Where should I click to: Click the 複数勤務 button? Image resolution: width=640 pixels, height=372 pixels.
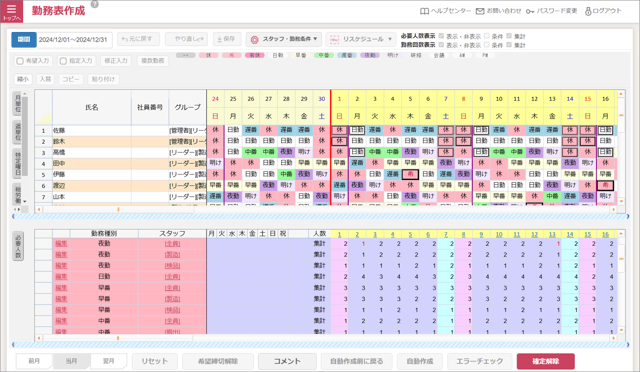pos(153,61)
